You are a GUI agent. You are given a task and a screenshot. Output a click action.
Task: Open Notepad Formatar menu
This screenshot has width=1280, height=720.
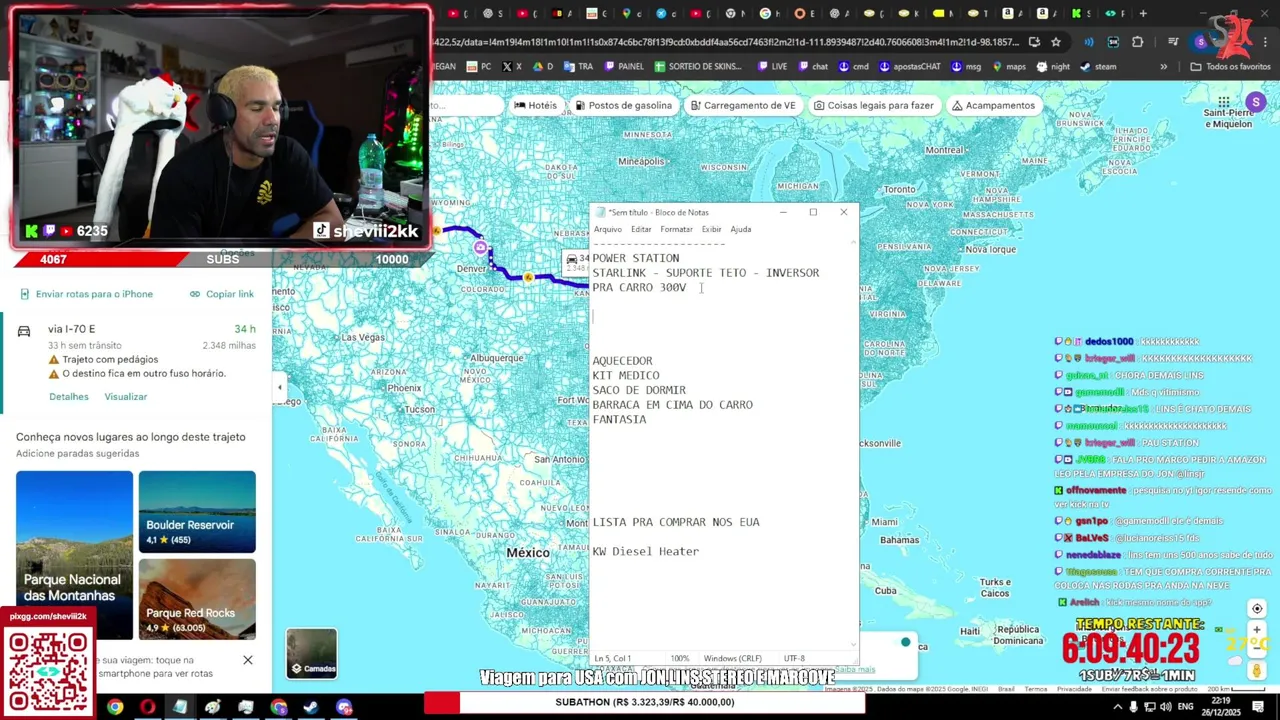(x=676, y=229)
